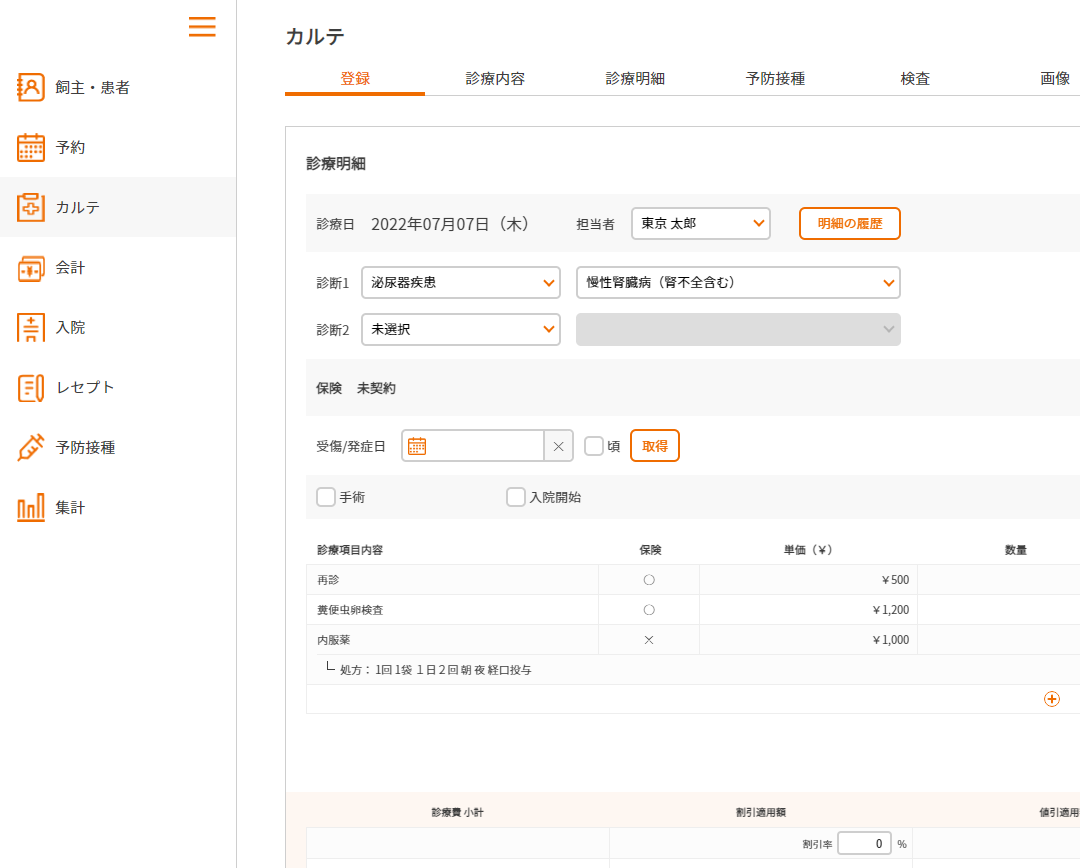
Task: Switch to the 診療内容 tab
Action: (495, 79)
